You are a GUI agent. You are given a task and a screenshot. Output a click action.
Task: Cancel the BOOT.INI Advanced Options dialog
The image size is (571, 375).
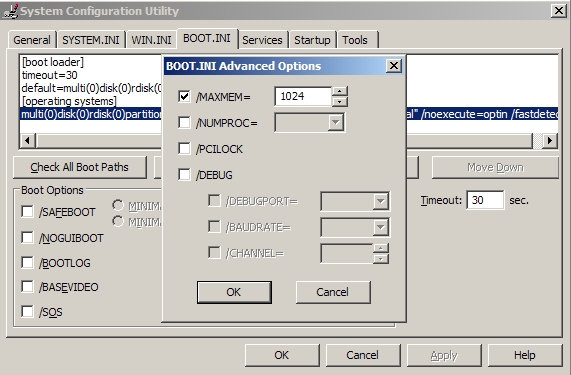(333, 292)
